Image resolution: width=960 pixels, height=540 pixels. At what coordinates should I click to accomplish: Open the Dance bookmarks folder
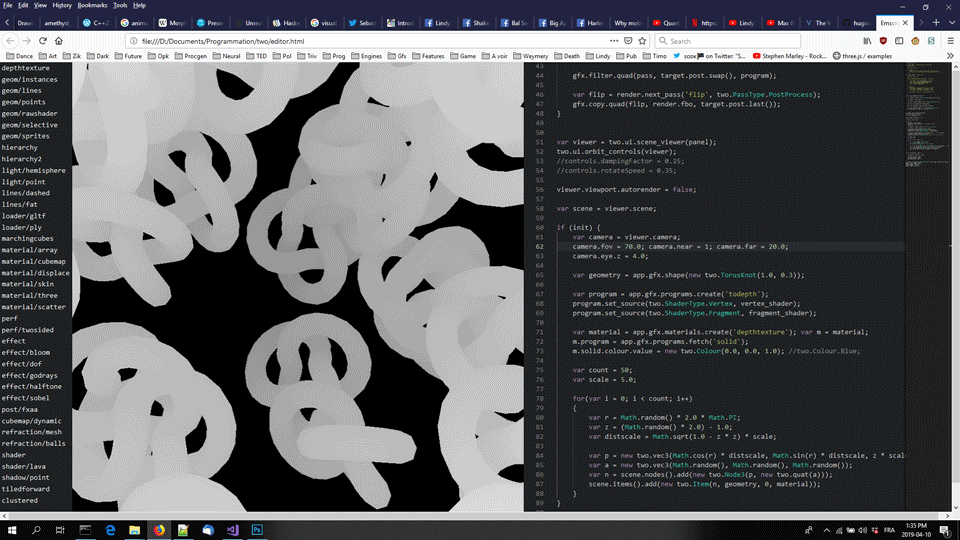(20, 56)
